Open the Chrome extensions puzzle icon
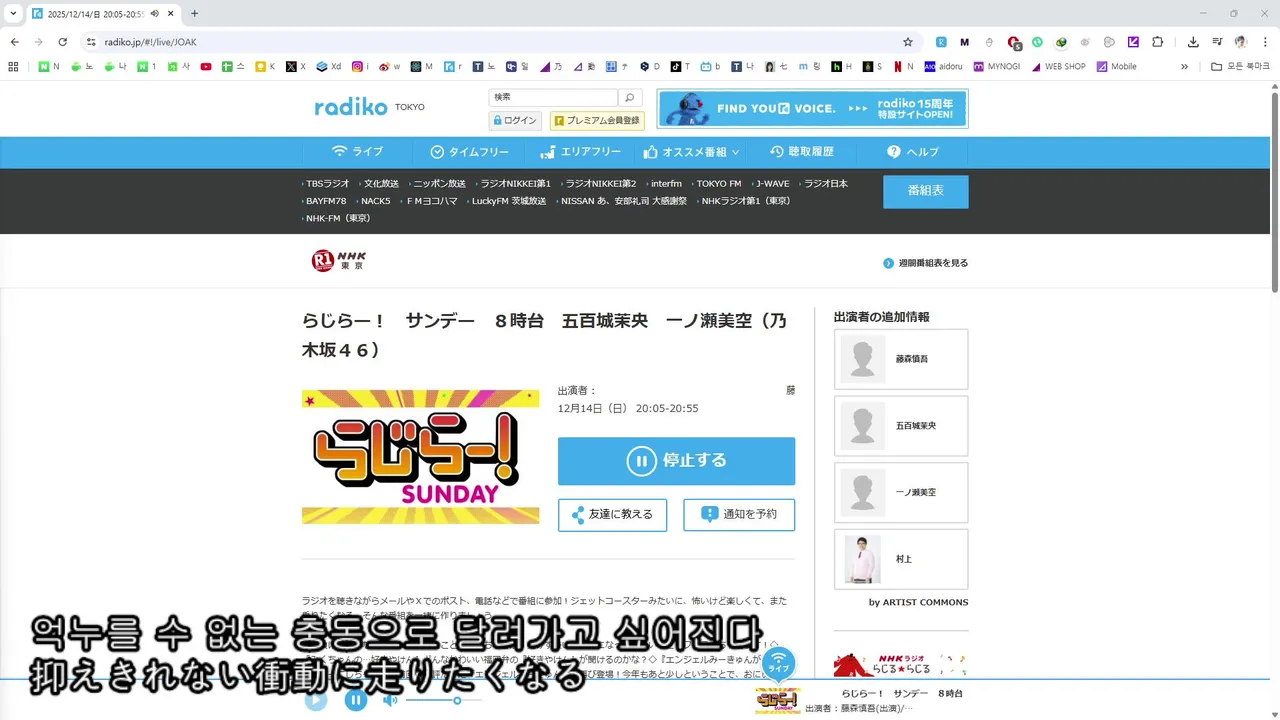1280x720 pixels. pos(1158,42)
